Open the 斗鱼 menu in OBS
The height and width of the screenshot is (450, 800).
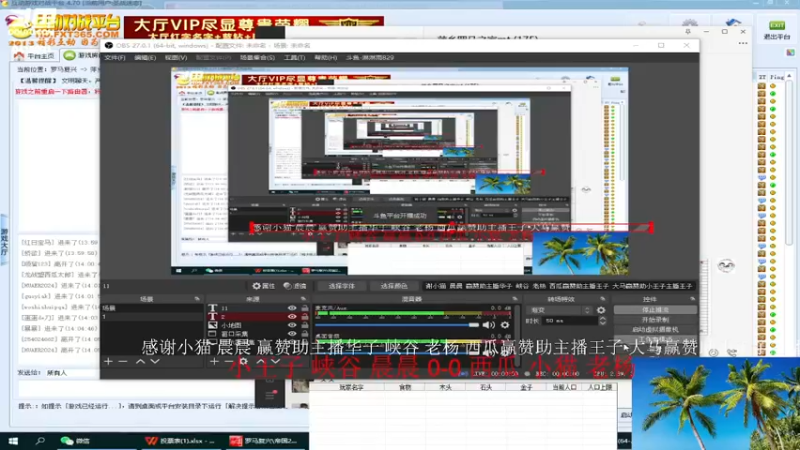pyautogui.click(x=370, y=58)
